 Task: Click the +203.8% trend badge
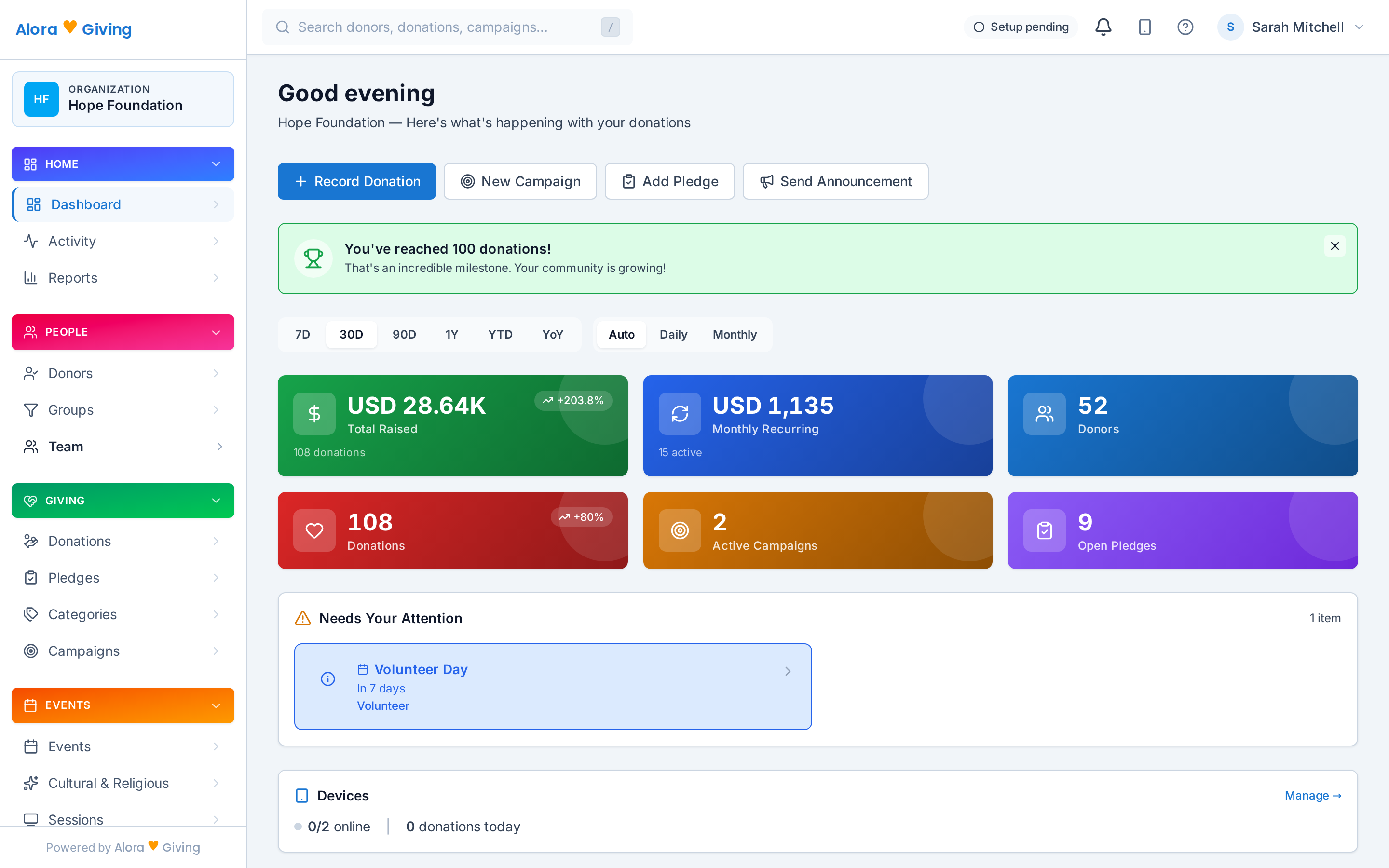[573, 400]
